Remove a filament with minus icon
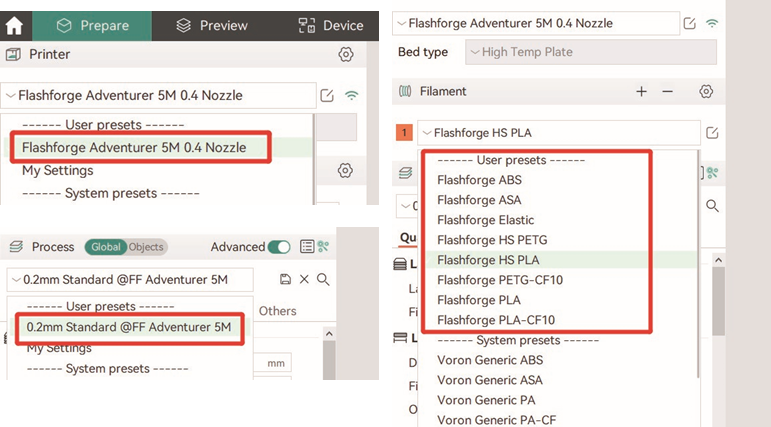 667,92
